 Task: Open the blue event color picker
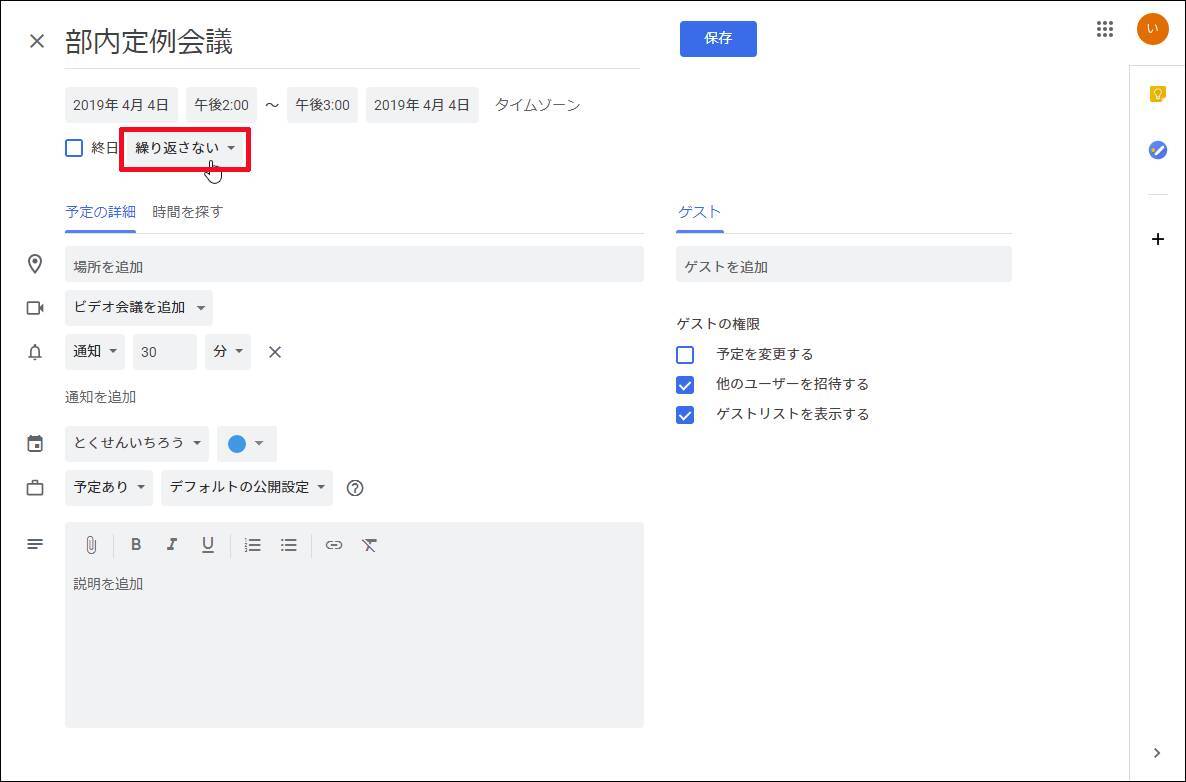[247, 444]
